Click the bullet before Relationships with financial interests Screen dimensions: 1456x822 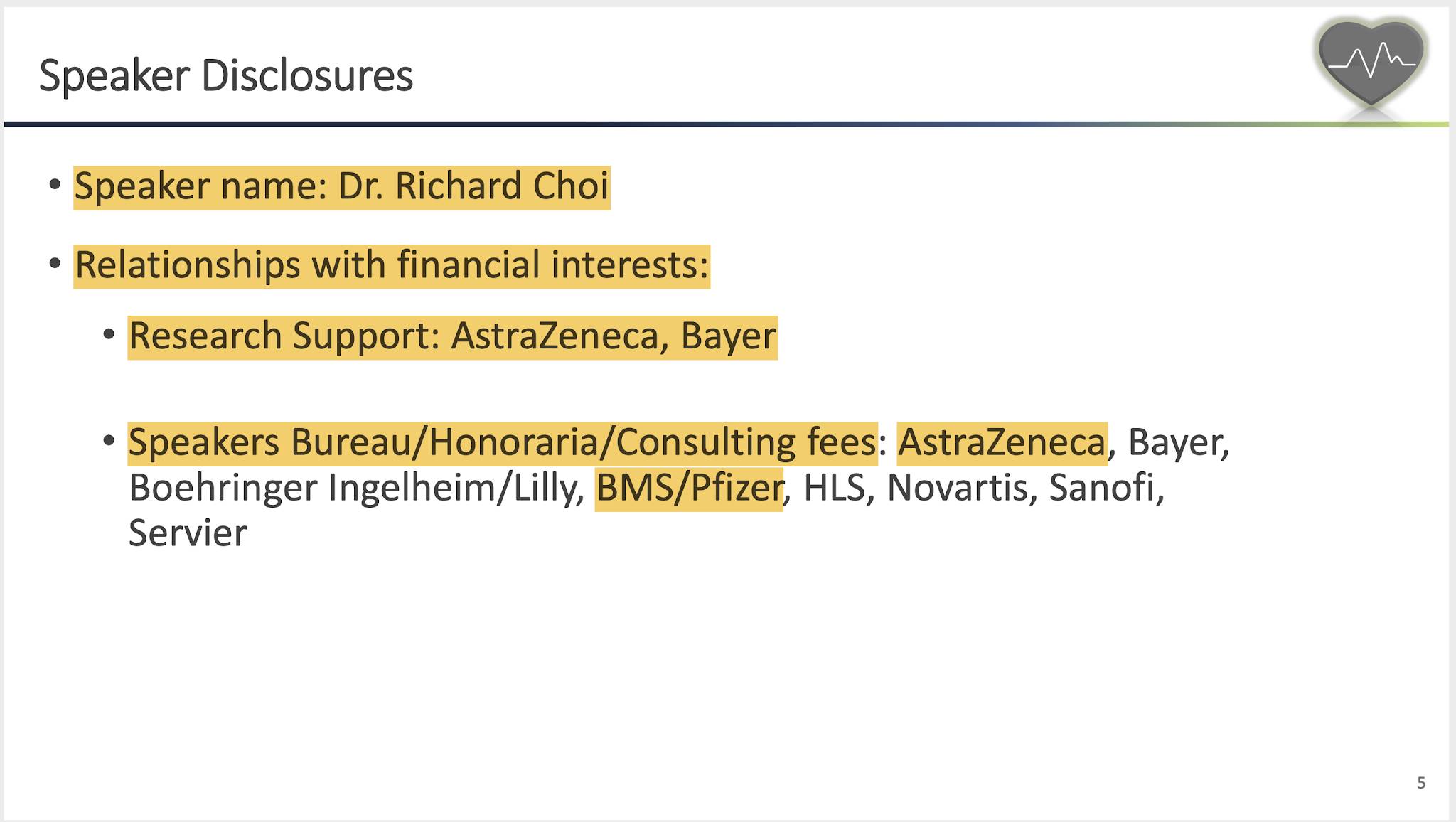tap(55, 264)
